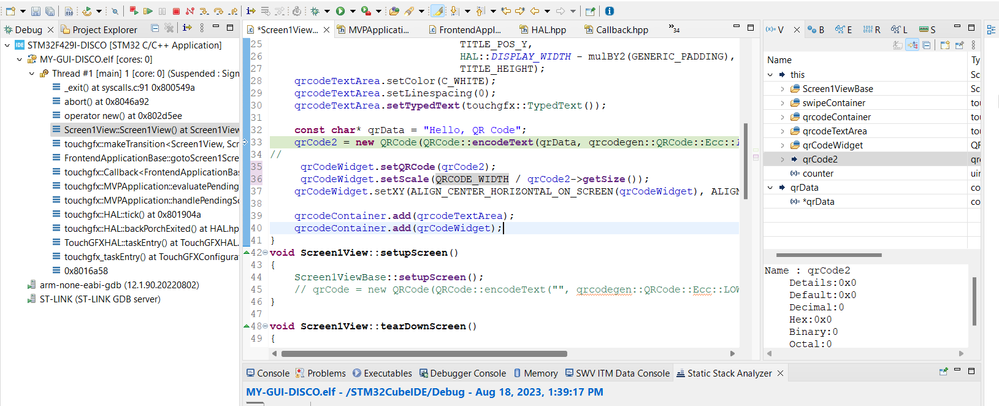Open the Callback.hpp editor tab
This screenshot has height=406, width=999.
(x=616, y=29)
